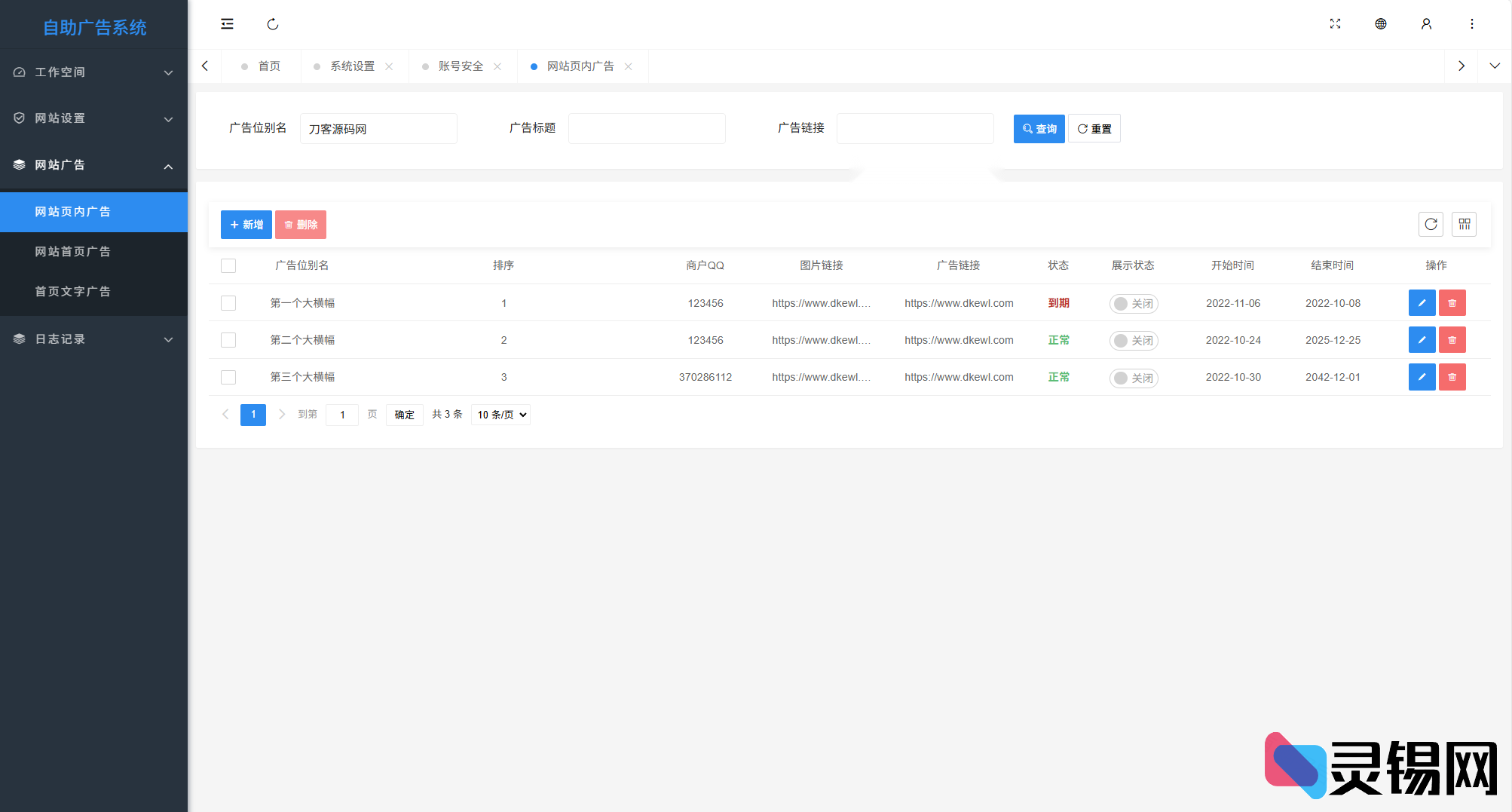Click the 新增 add button
The height and width of the screenshot is (812, 1512).
tap(246, 225)
